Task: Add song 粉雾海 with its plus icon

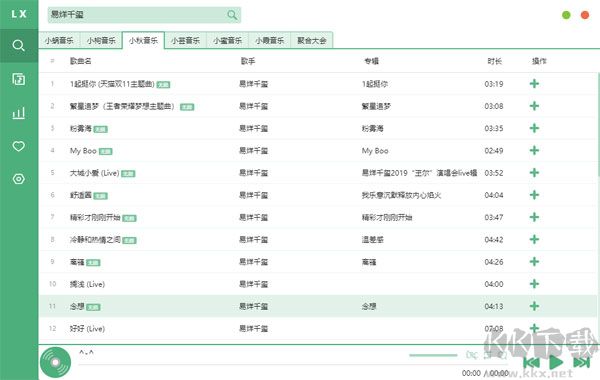Action: (x=534, y=128)
